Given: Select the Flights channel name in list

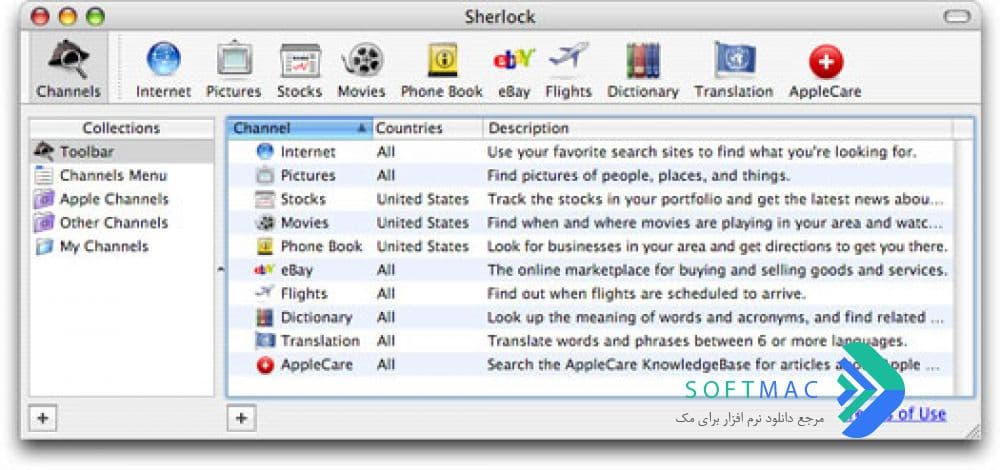Looking at the screenshot, I should [x=304, y=293].
